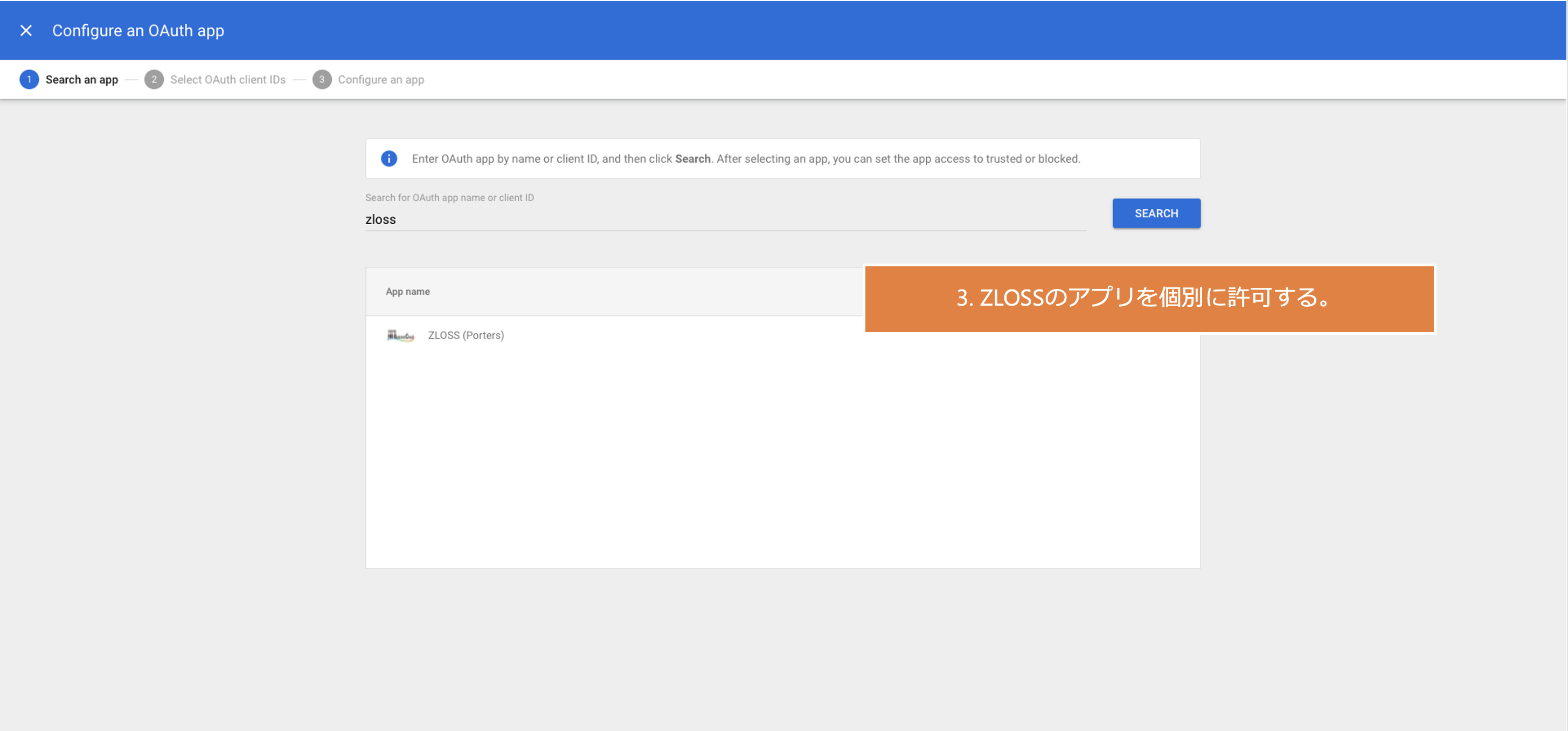
Task: Click the Search for OAuth app name label
Action: 449,198
